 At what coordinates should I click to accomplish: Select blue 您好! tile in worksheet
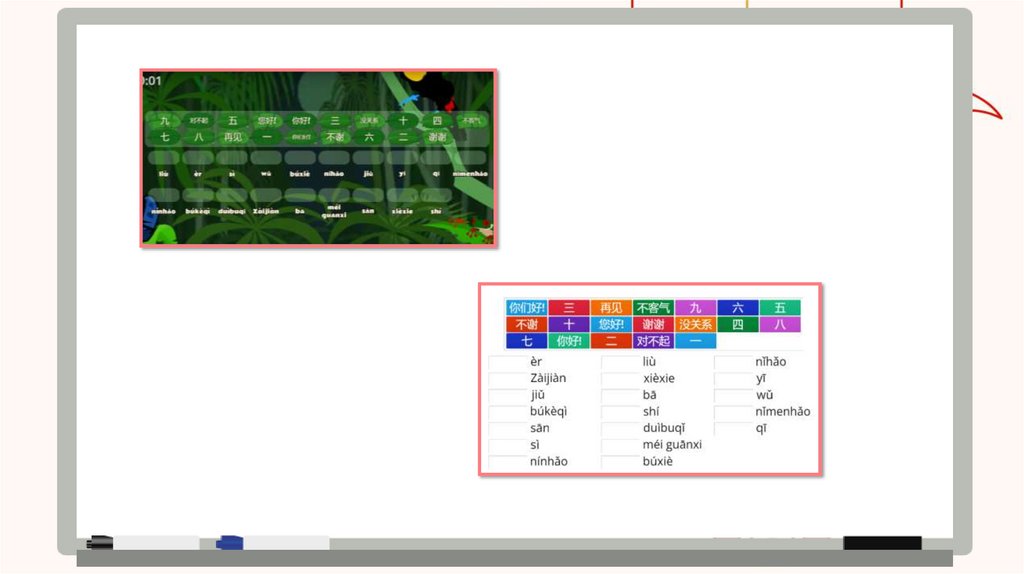point(611,325)
